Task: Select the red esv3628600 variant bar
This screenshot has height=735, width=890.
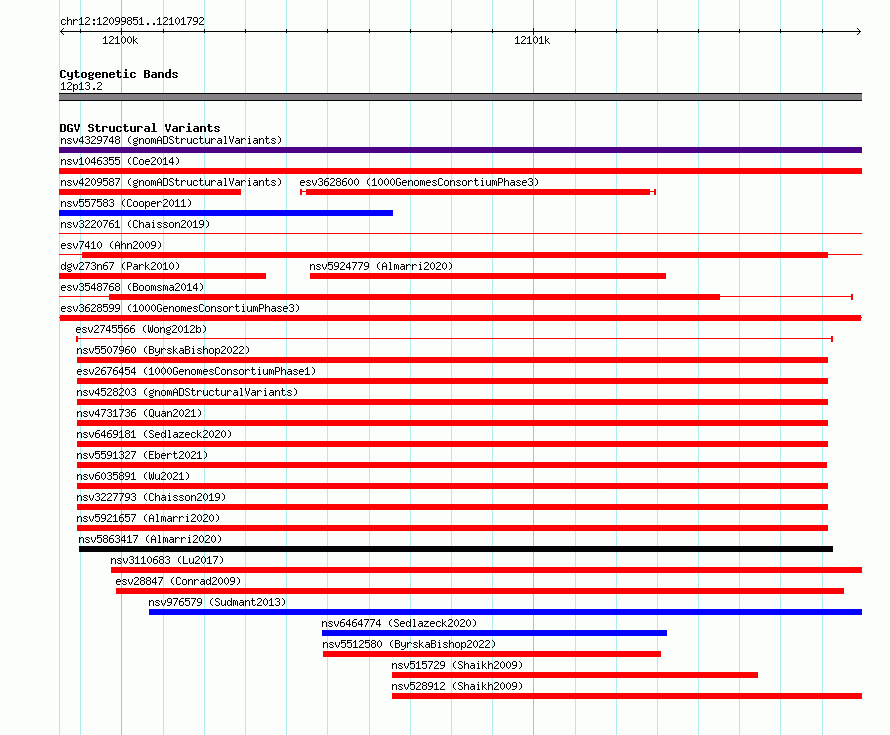Action: click(x=478, y=192)
